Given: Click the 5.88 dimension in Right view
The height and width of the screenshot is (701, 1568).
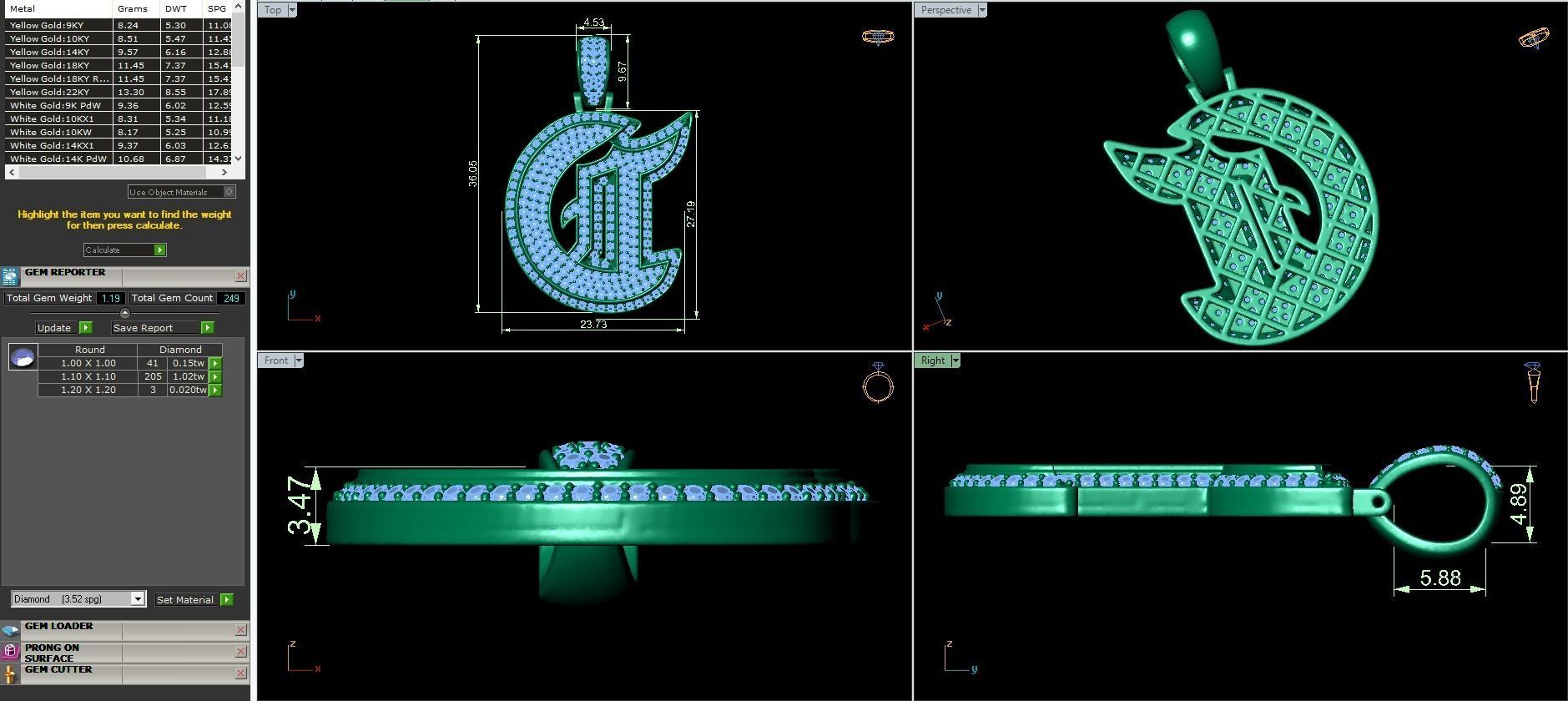Looking at the screenshot, I should [1440, 577].
